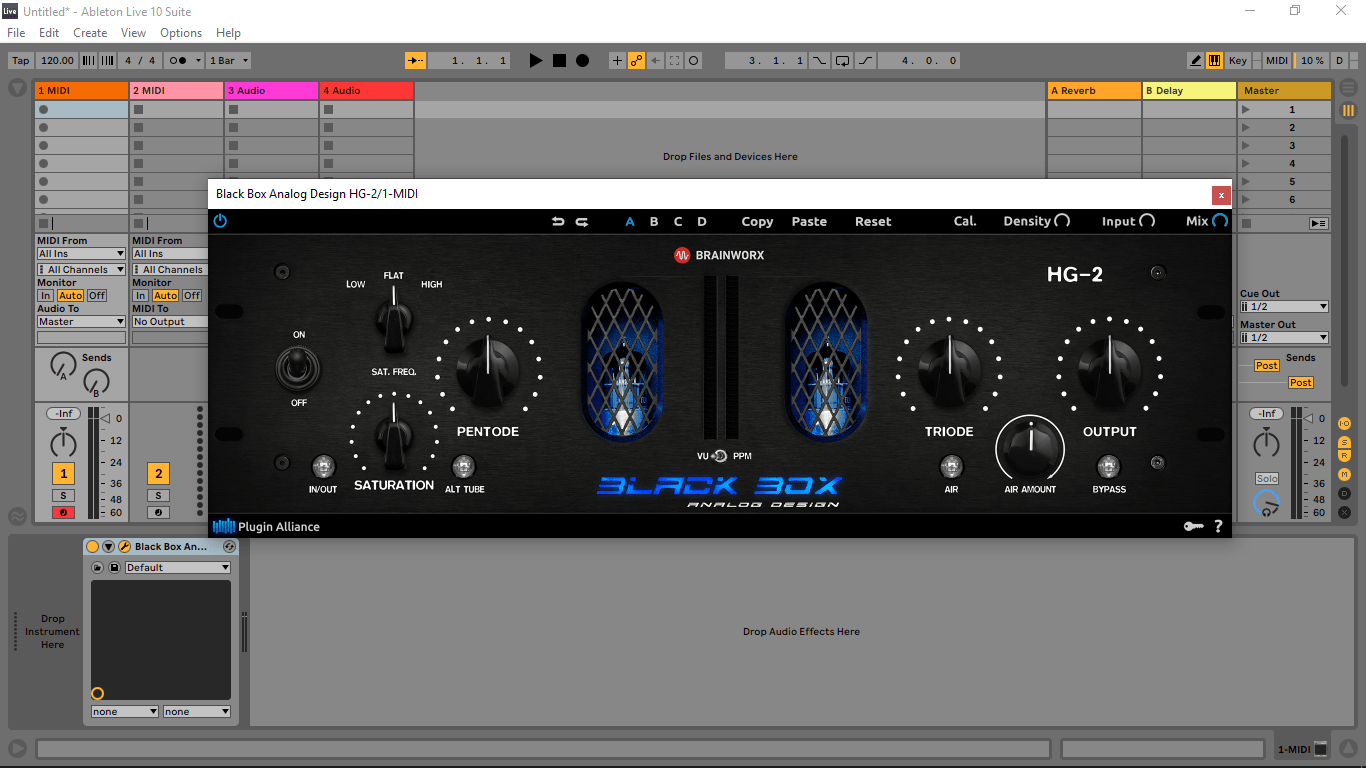Toggle the ALT TUBE switch
Screen dimensions: 1366x768
pyautogui.click(x=463, y=466)
